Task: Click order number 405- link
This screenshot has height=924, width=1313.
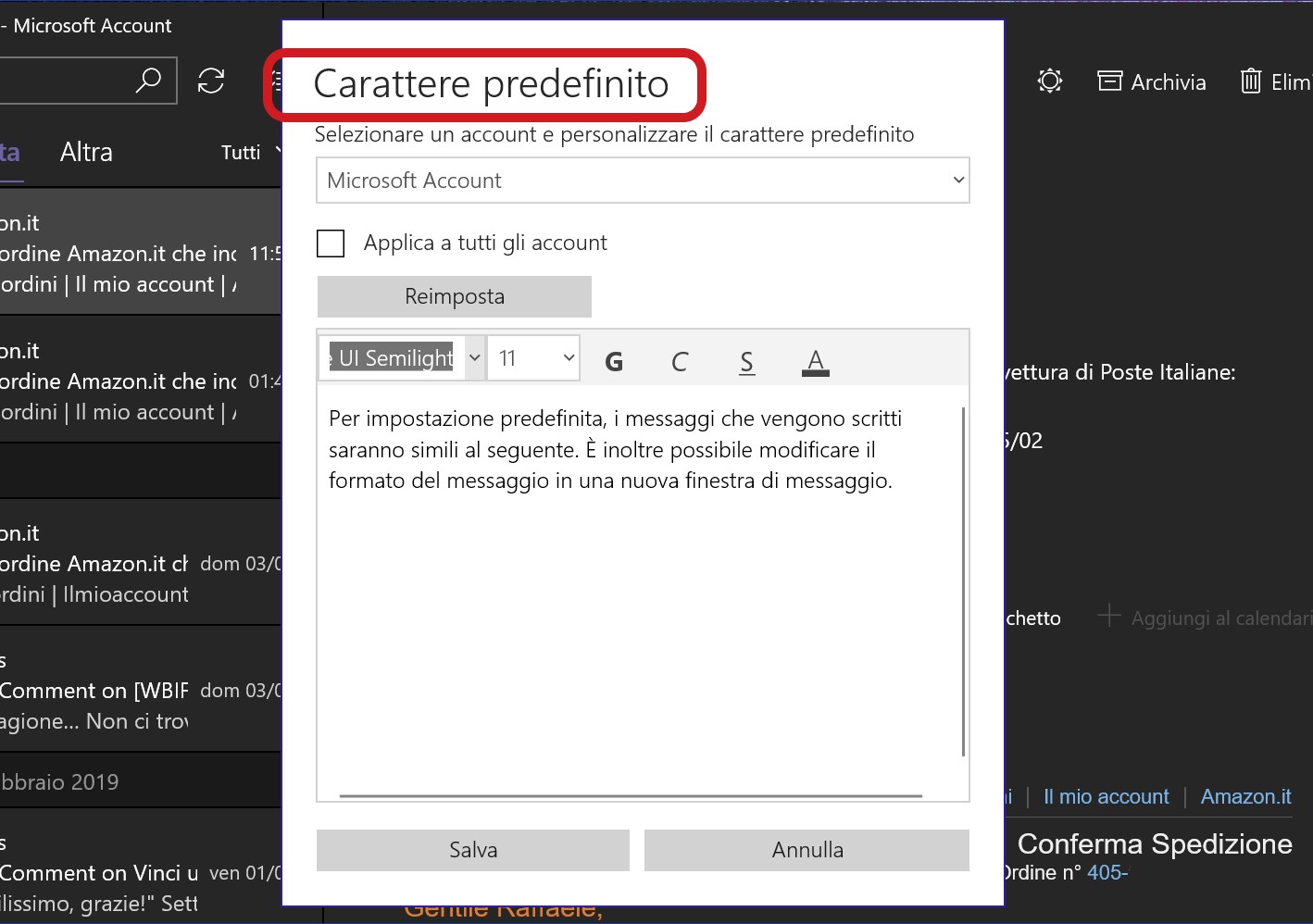Action: [x=1107, y=872]
